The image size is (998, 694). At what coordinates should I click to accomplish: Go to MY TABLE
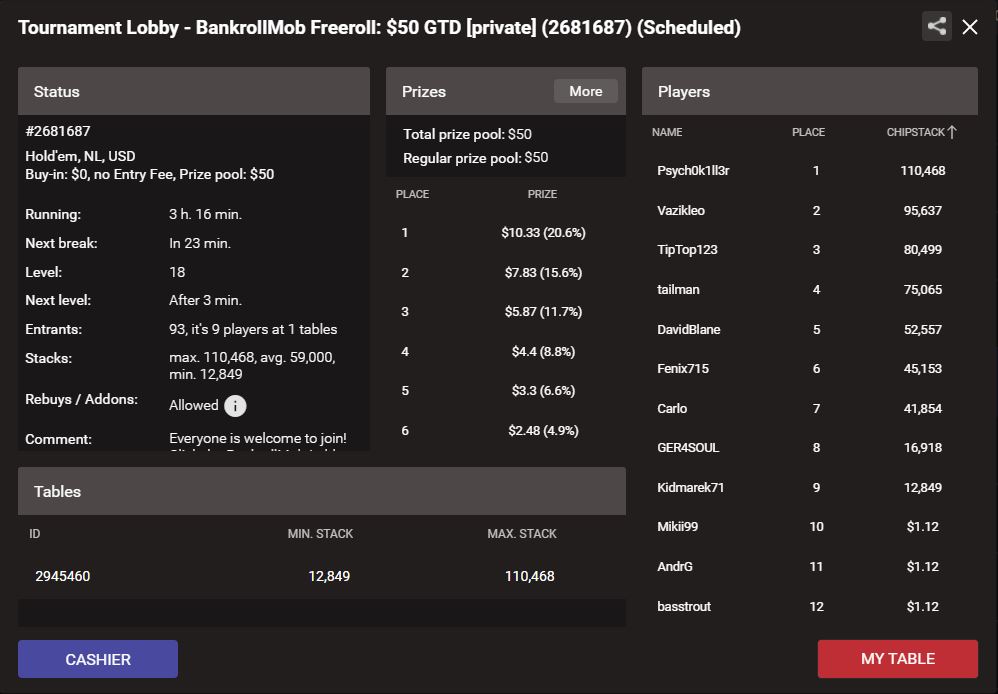click(x=897, y=659)
